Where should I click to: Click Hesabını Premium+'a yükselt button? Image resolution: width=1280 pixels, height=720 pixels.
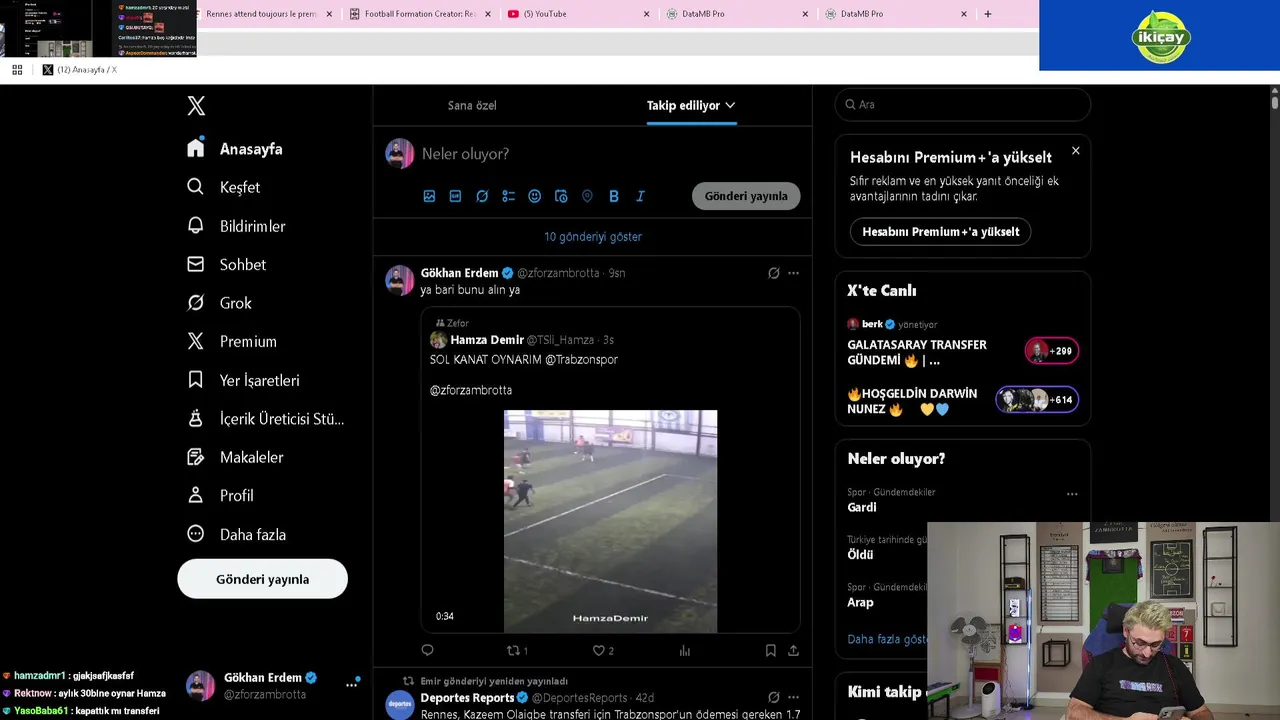(x=941, y=231)
